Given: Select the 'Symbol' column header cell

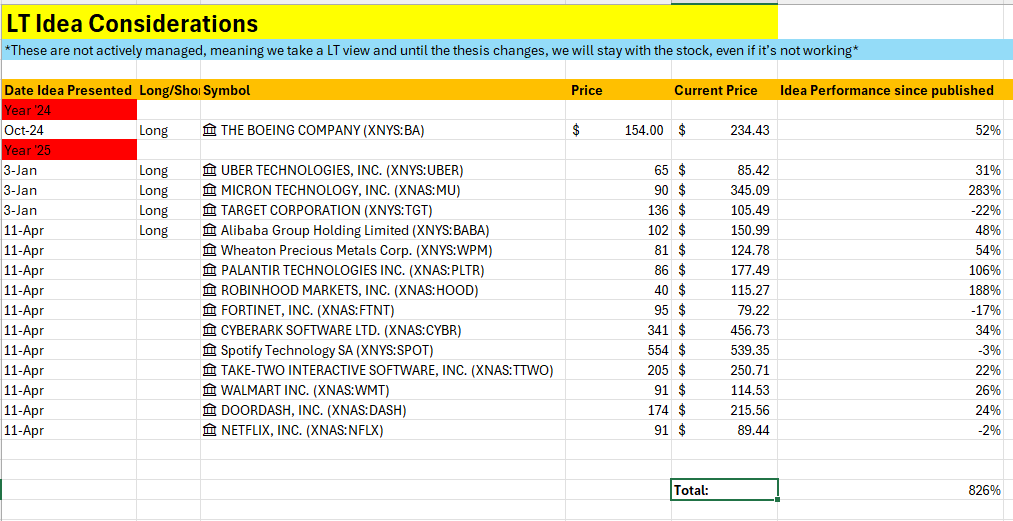Looking at the screenshot, I should 383,90.
